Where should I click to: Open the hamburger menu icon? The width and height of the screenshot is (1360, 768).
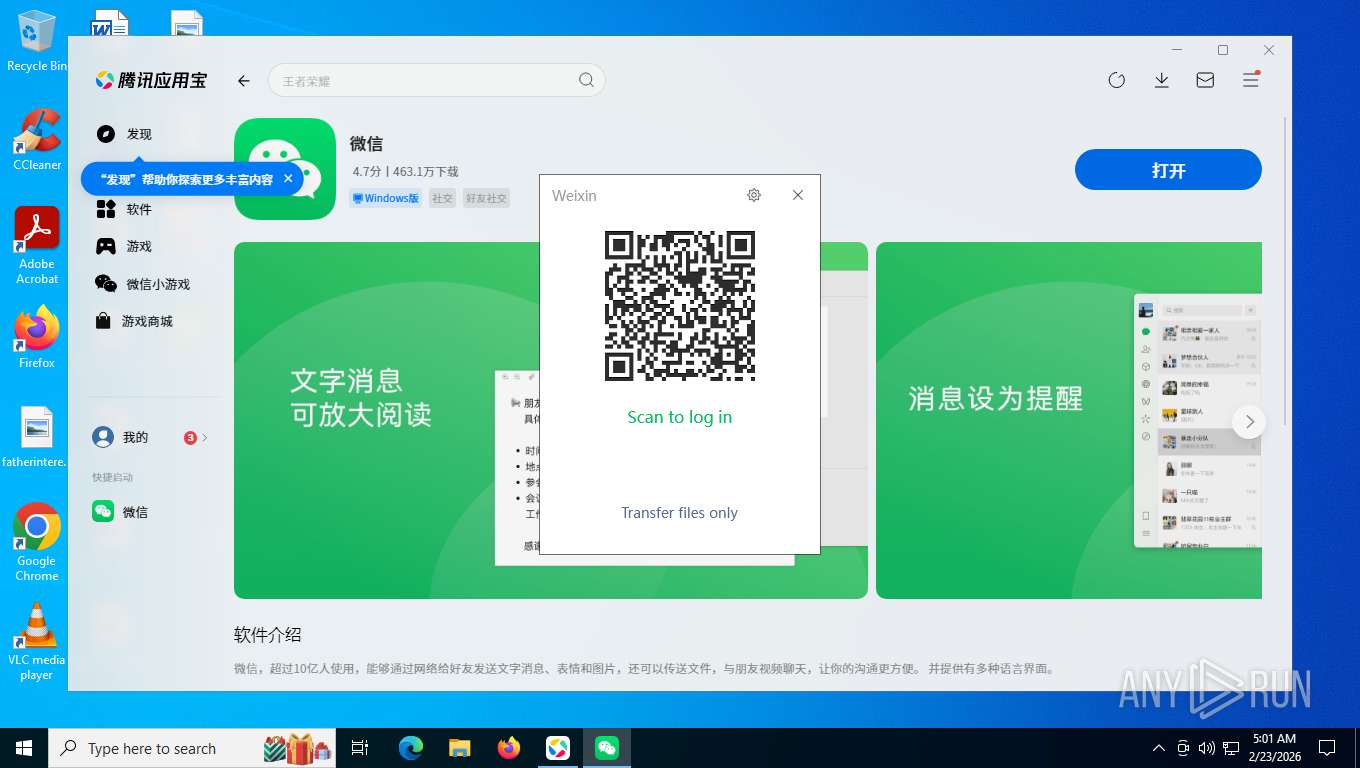pos(1250,80)
